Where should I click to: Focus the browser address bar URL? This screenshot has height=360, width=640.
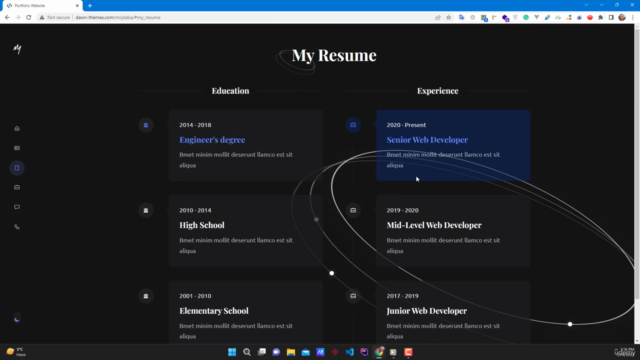click(x=118, y=18)
